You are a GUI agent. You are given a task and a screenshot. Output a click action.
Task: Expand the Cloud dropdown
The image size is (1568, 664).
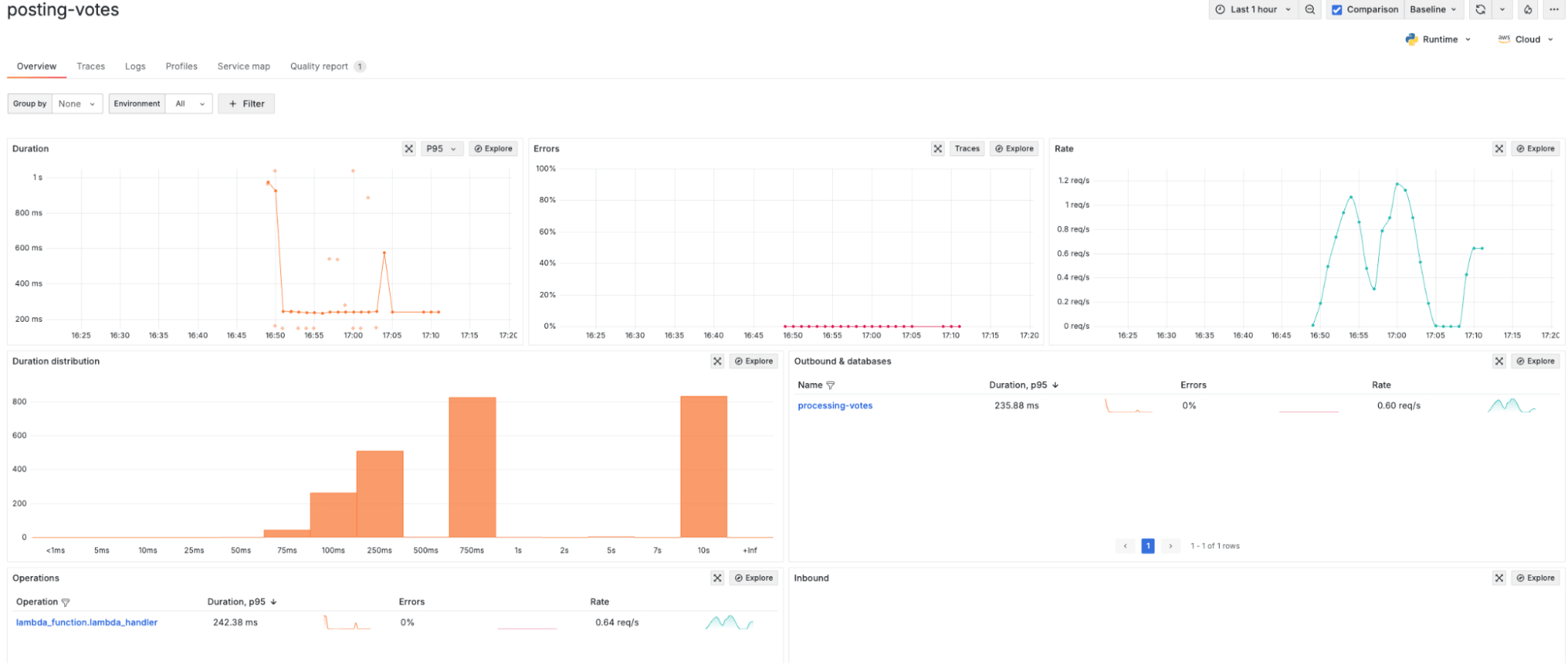(1526, 39)
